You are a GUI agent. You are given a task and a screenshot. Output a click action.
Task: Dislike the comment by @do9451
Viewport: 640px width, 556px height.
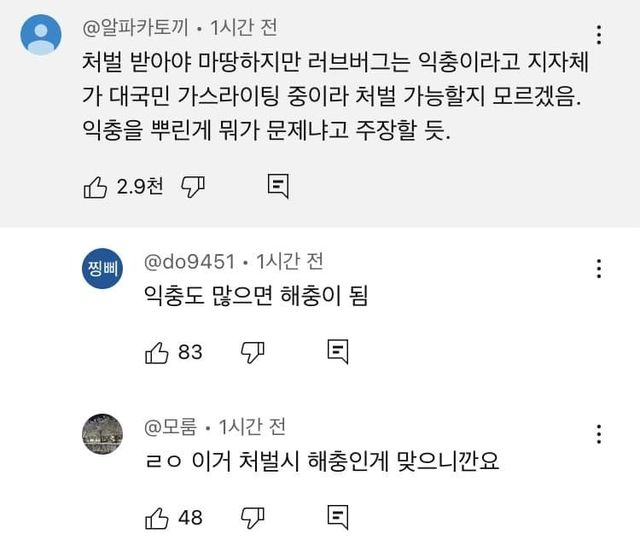pos(254,351)
